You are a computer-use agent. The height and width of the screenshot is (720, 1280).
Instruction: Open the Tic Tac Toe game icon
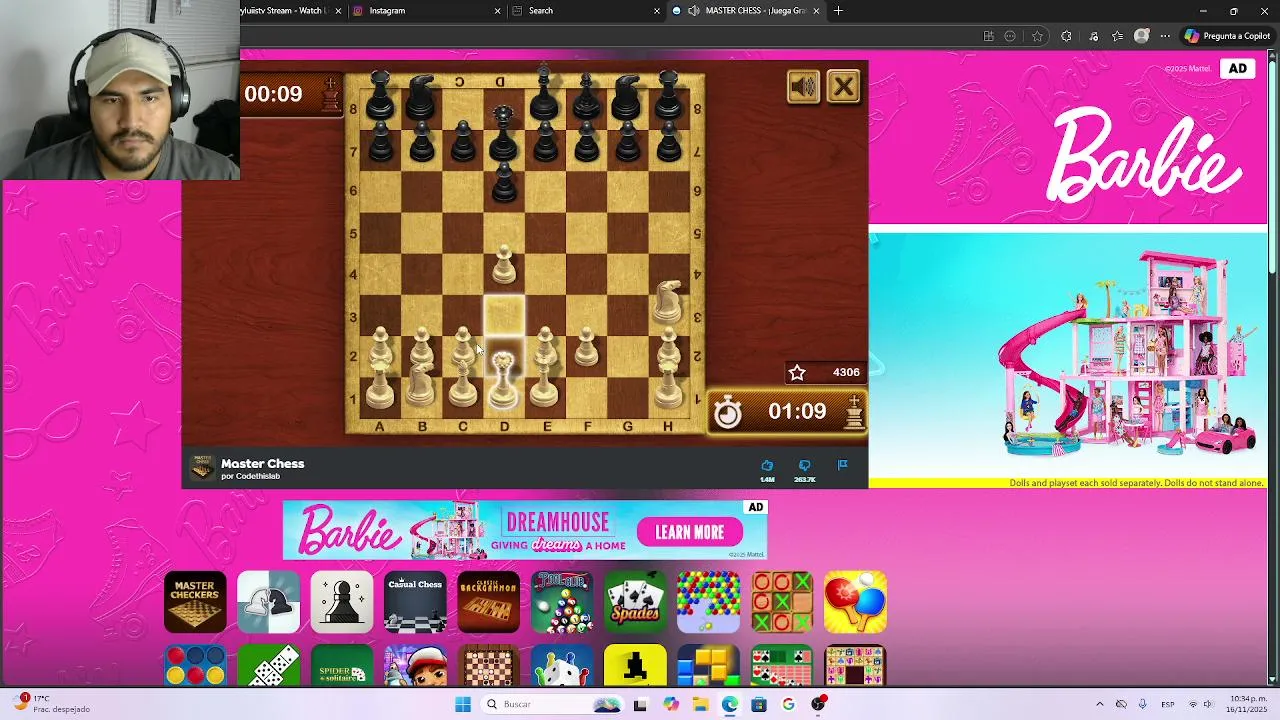782,602
